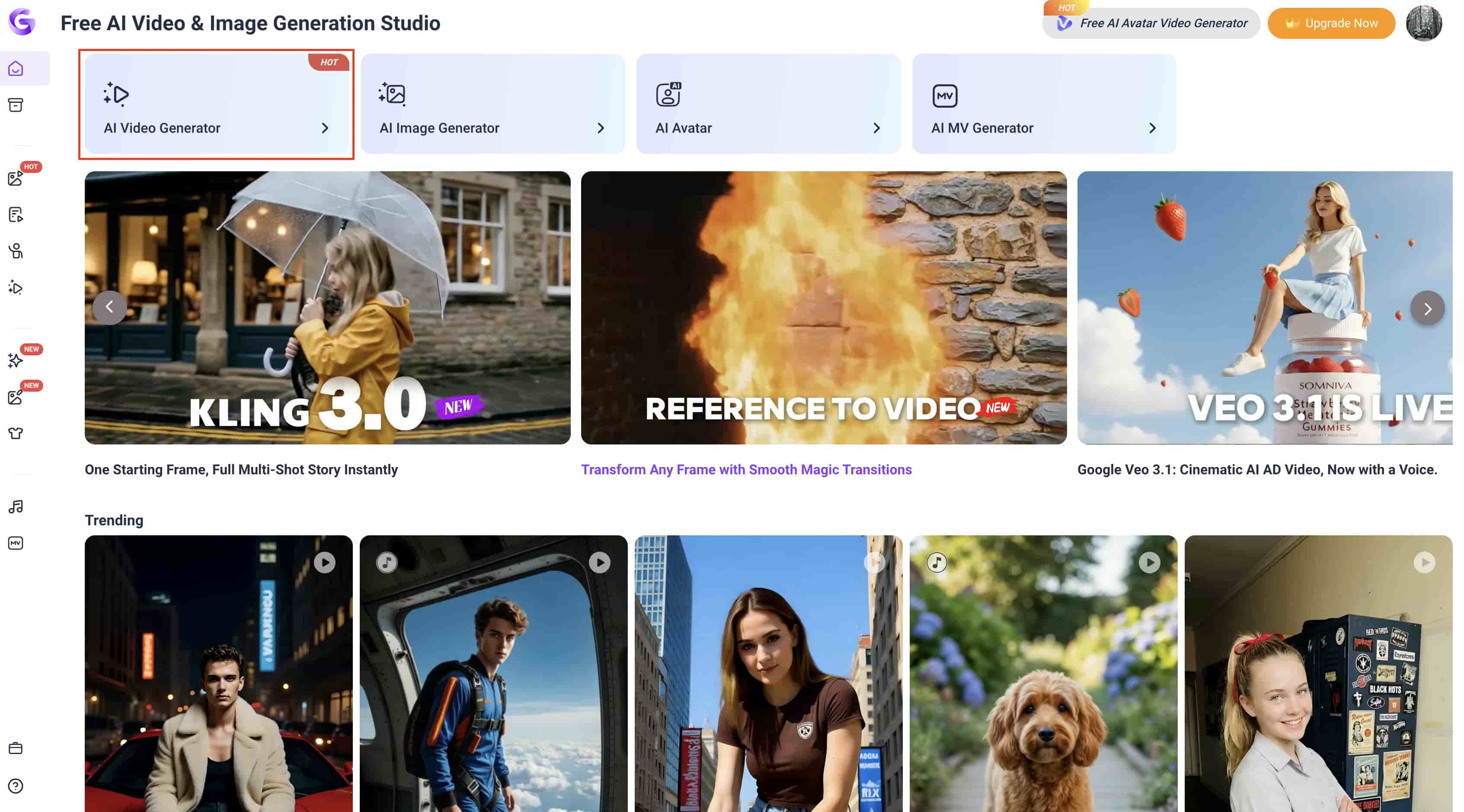Open the HOT image-to-video sidebar icon
The height and width of the screenshot is (812, 1464).
point(16,179)
